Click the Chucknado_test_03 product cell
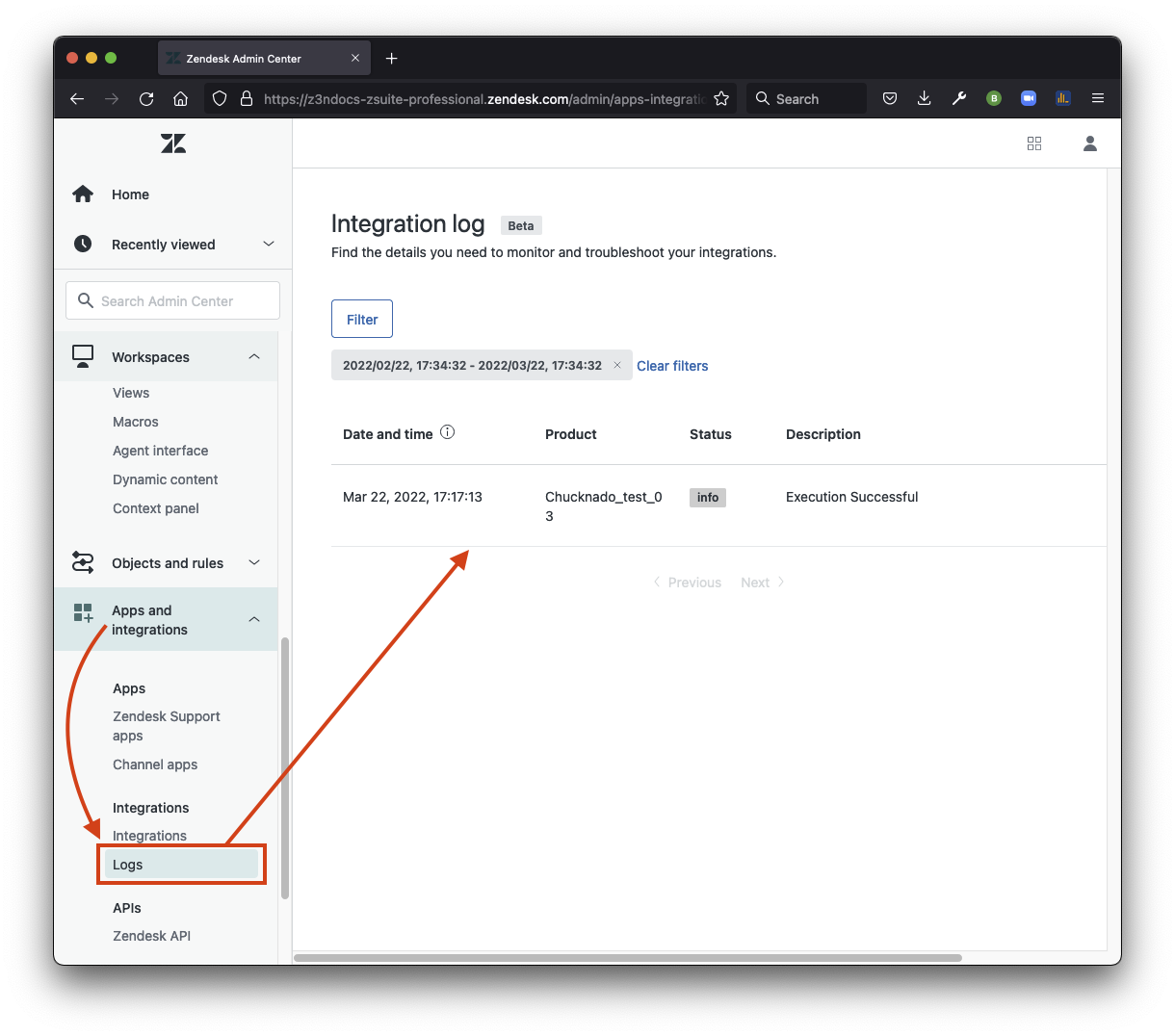Viewport: 1175px width, 1036px height. point(604,506)
